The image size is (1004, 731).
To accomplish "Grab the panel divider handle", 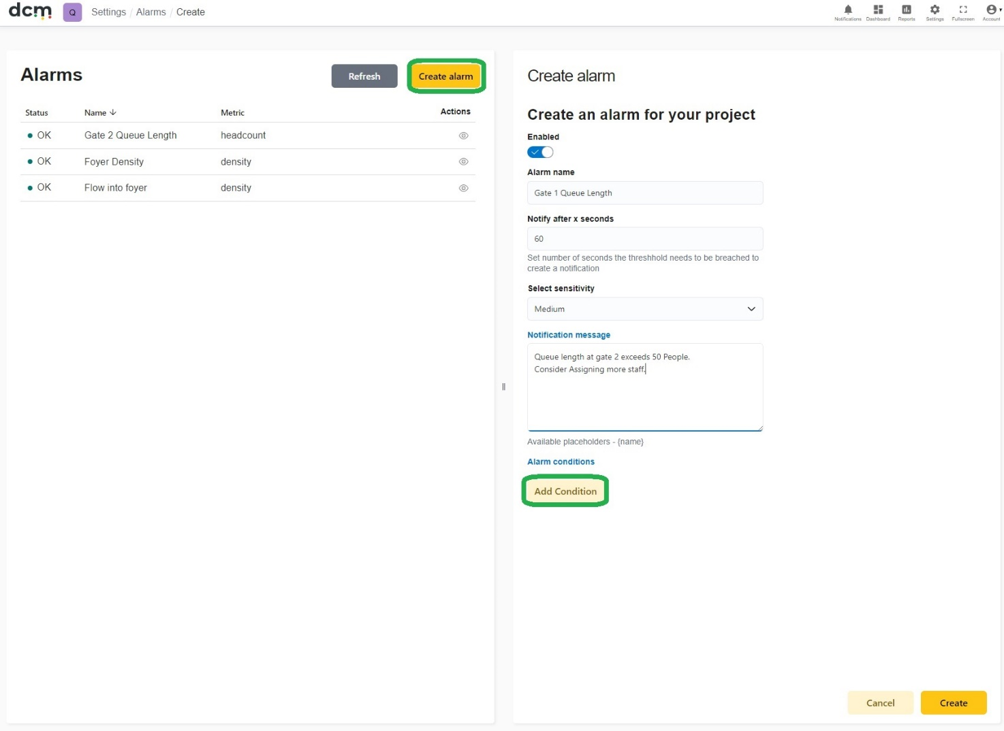I will (504, 387).
